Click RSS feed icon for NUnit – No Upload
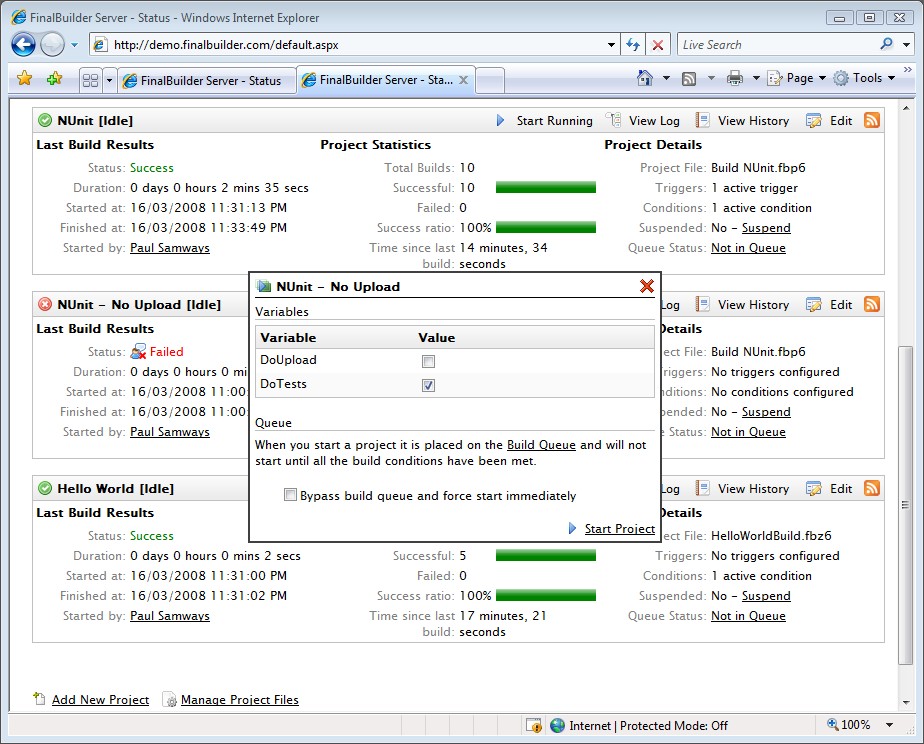 (x=872, y=304)
